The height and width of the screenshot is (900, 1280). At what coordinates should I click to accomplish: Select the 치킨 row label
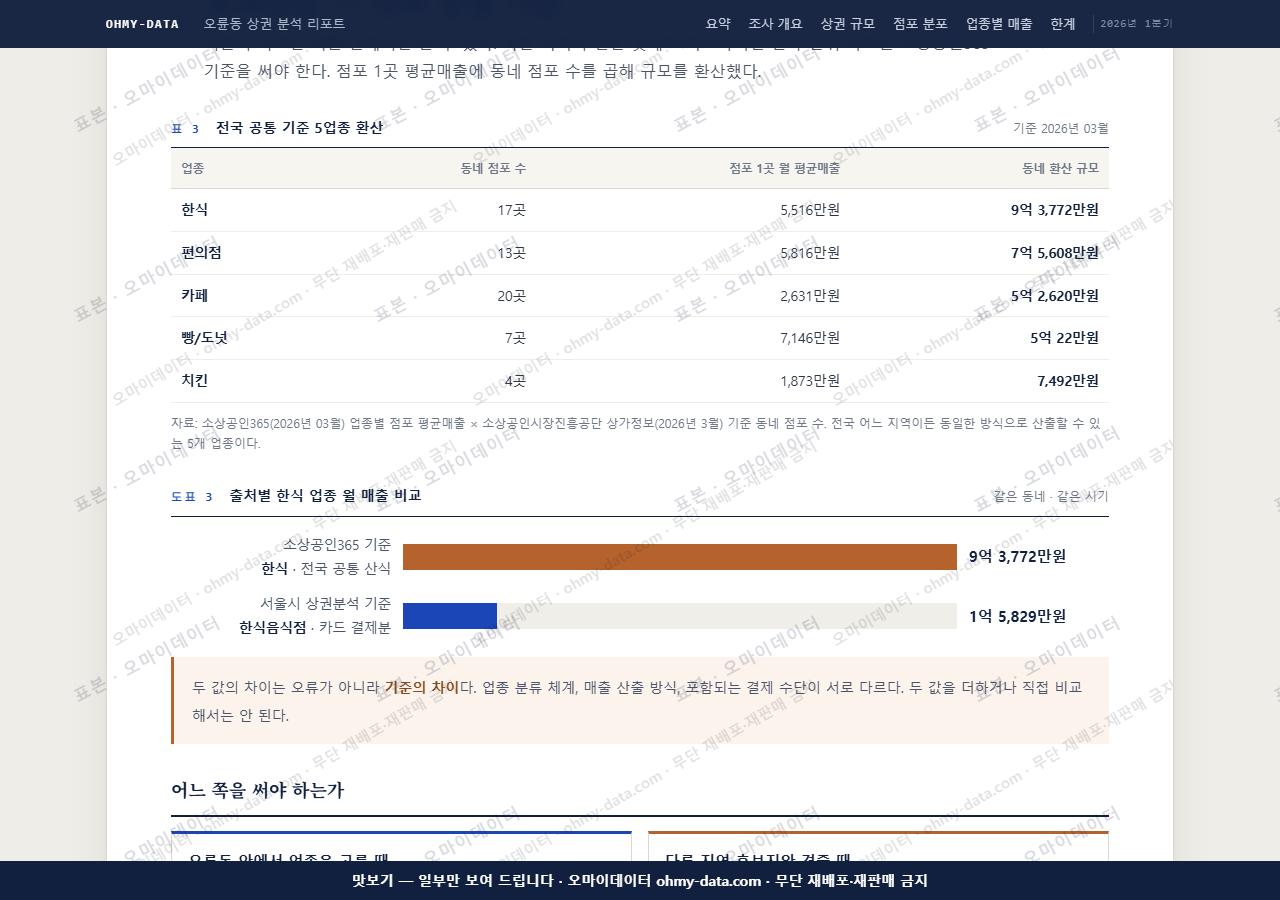click(x=195, y=381)
